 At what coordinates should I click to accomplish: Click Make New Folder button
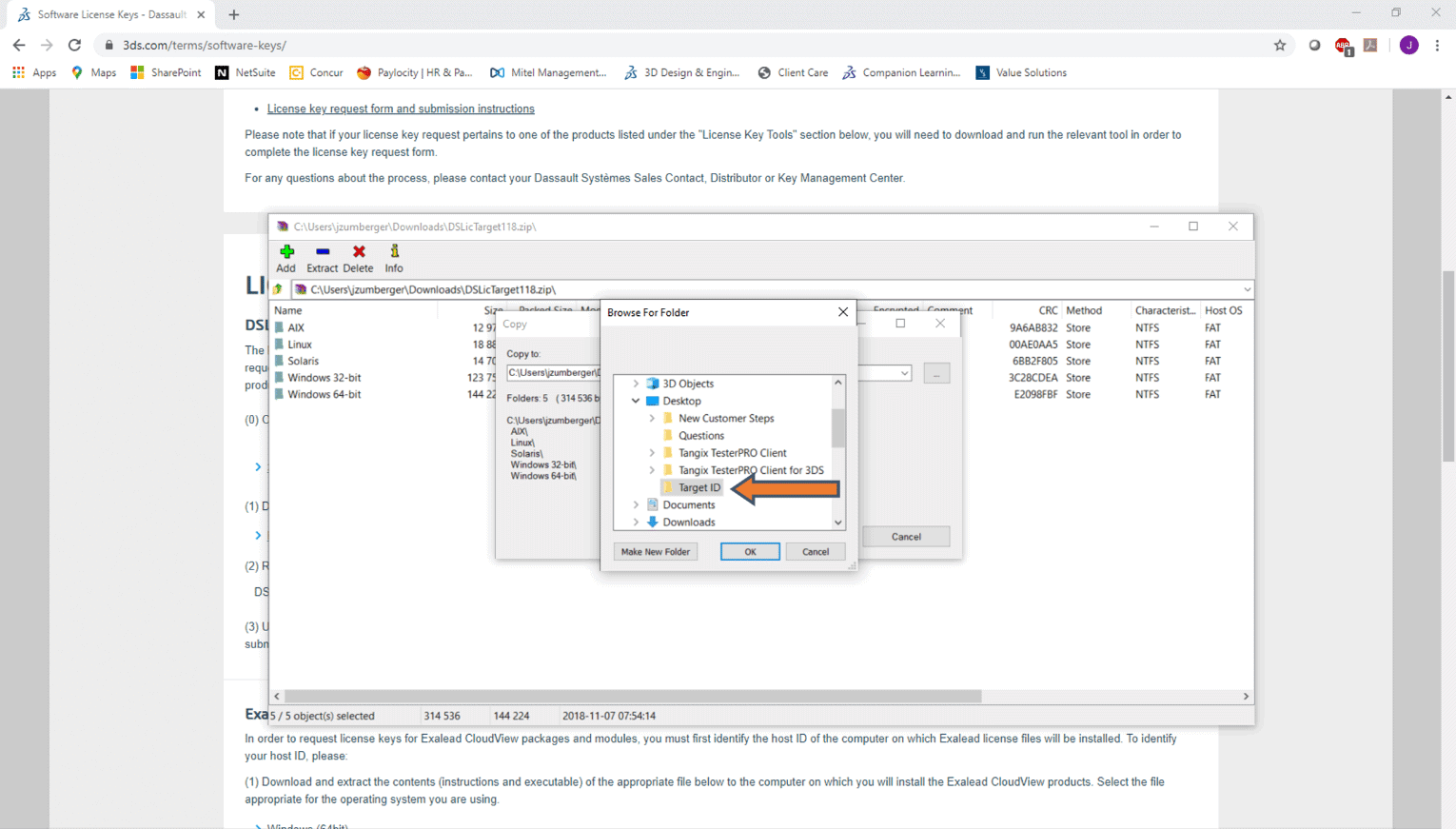(x=655, y=552)
